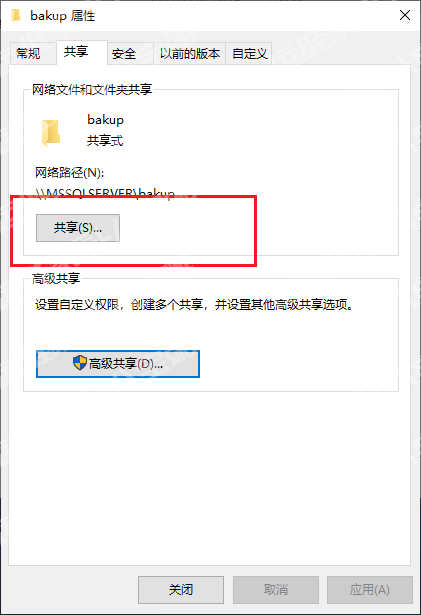Close the bakup 属性 dialog with X

point(405,15)
